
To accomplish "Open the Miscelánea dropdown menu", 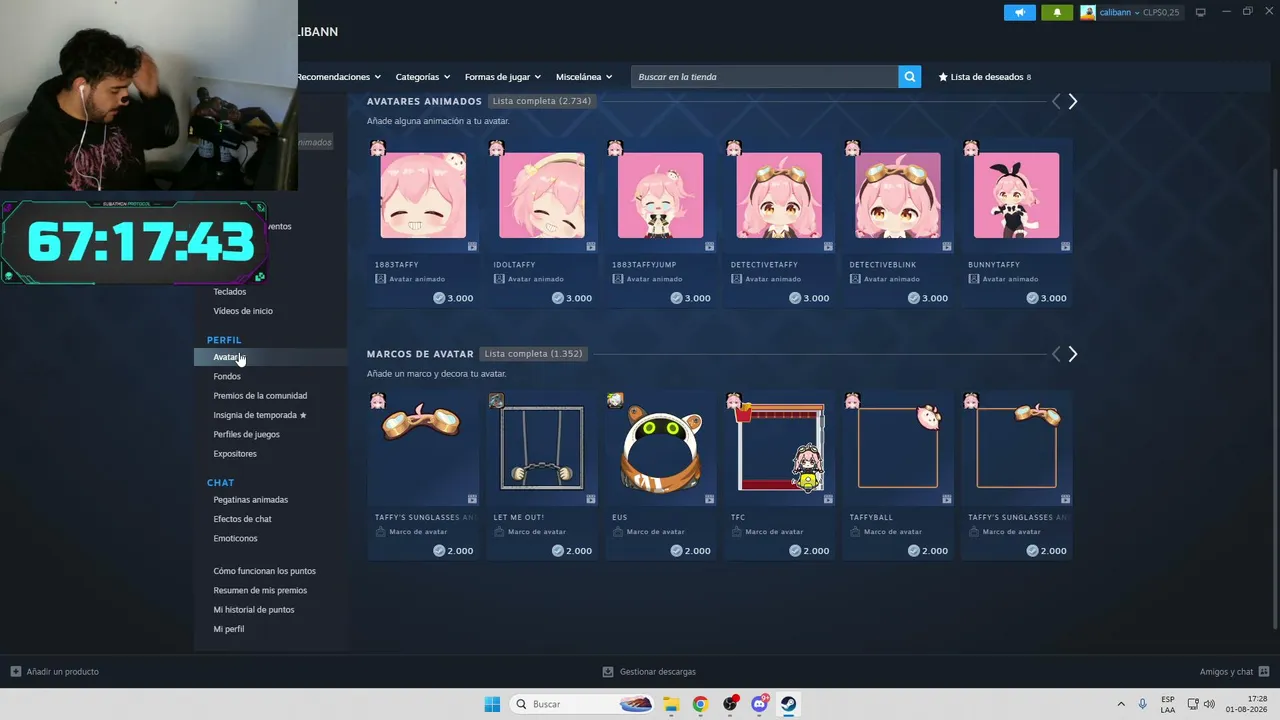I will point(584,77).
